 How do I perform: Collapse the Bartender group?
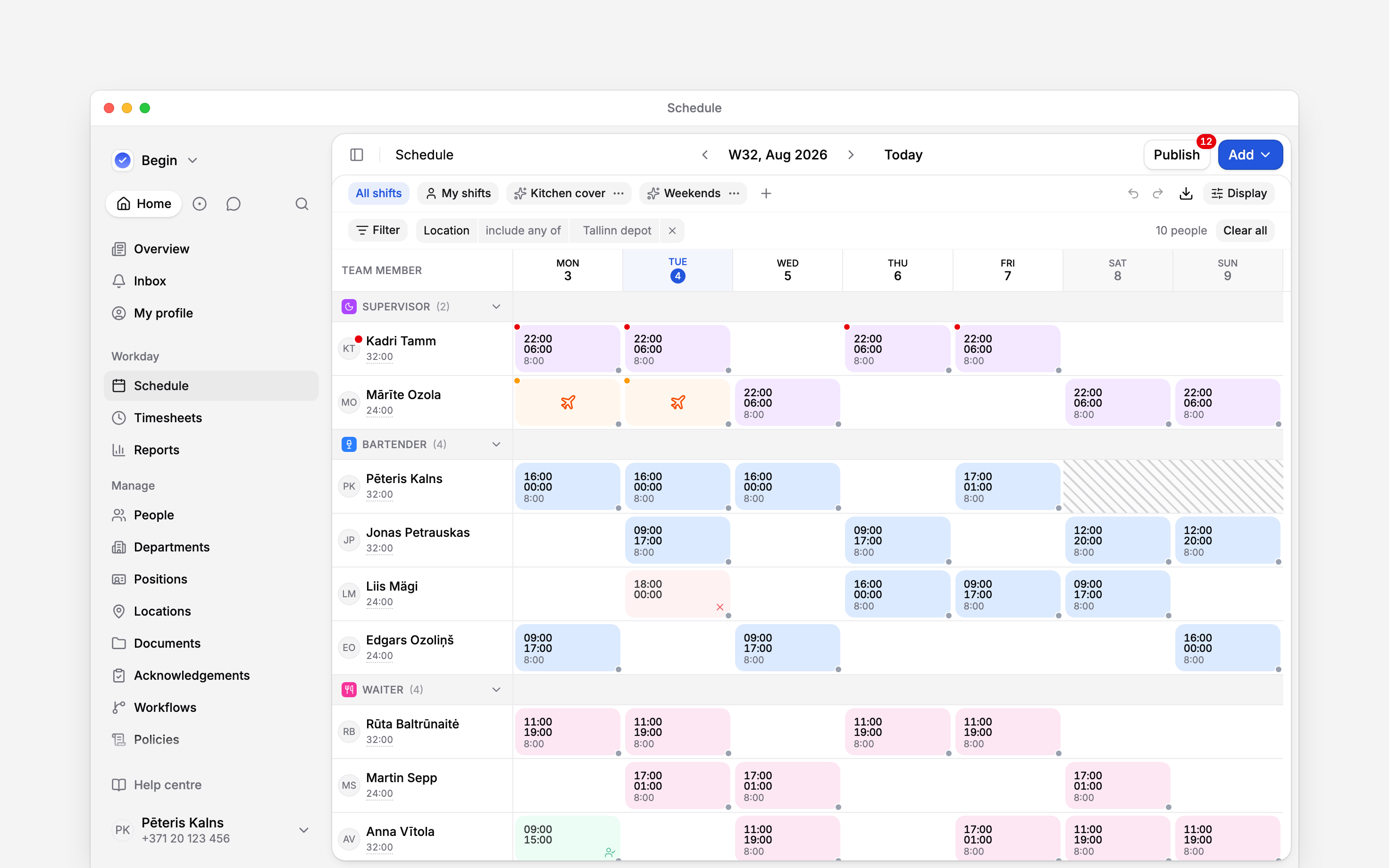click(x=496, y=444)
